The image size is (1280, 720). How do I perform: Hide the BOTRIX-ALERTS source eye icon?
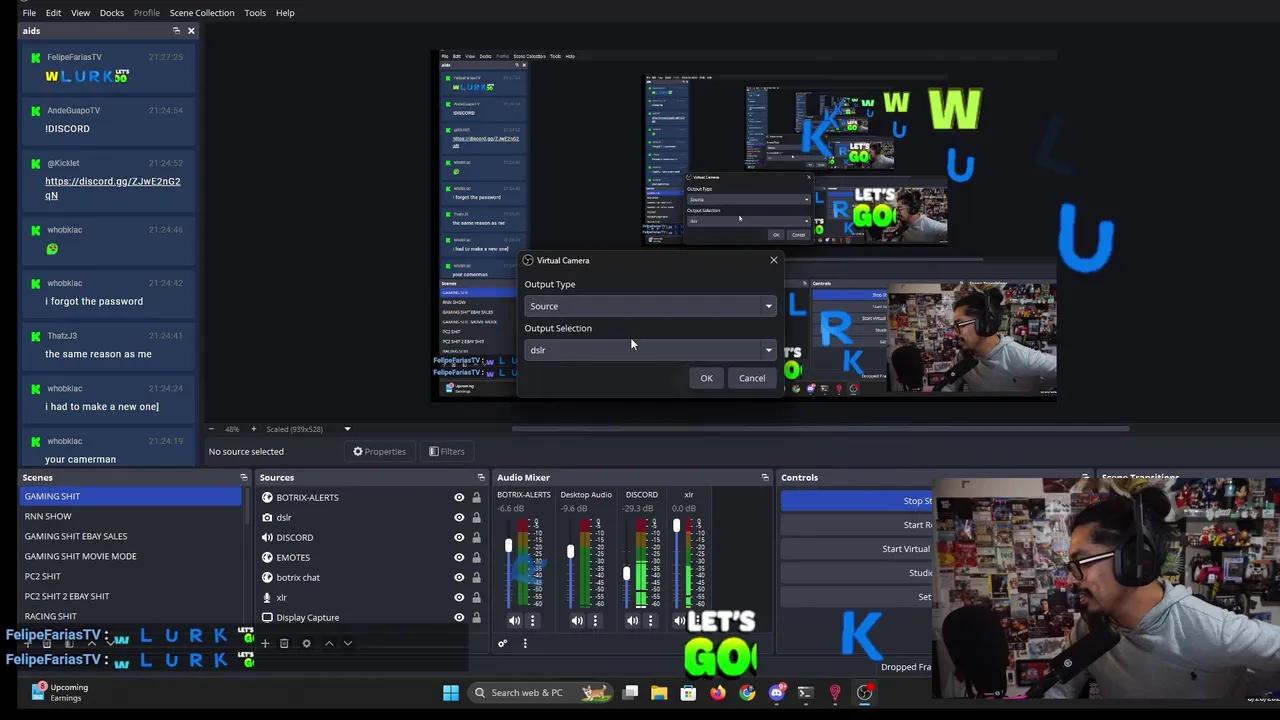click(x=459, y=497)
